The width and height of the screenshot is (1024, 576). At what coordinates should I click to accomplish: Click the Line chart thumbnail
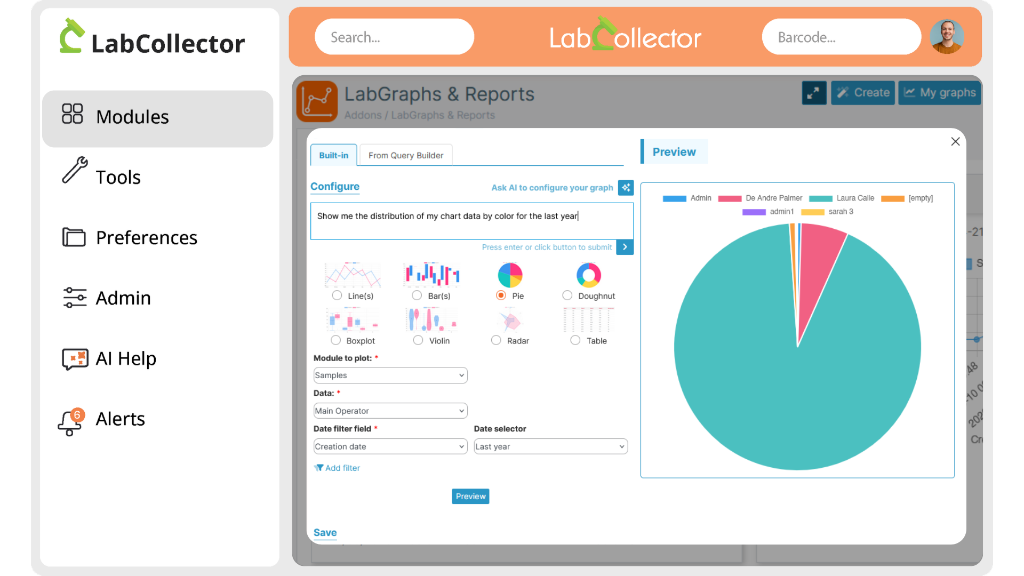353,275
